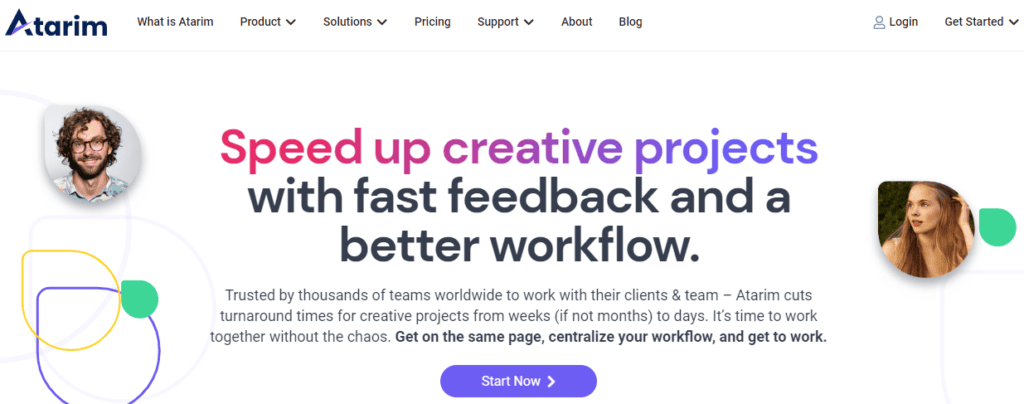Expand the Support dropdown chevron
The height and width of the screenshot is (404, 1024).
pos(529,22)
